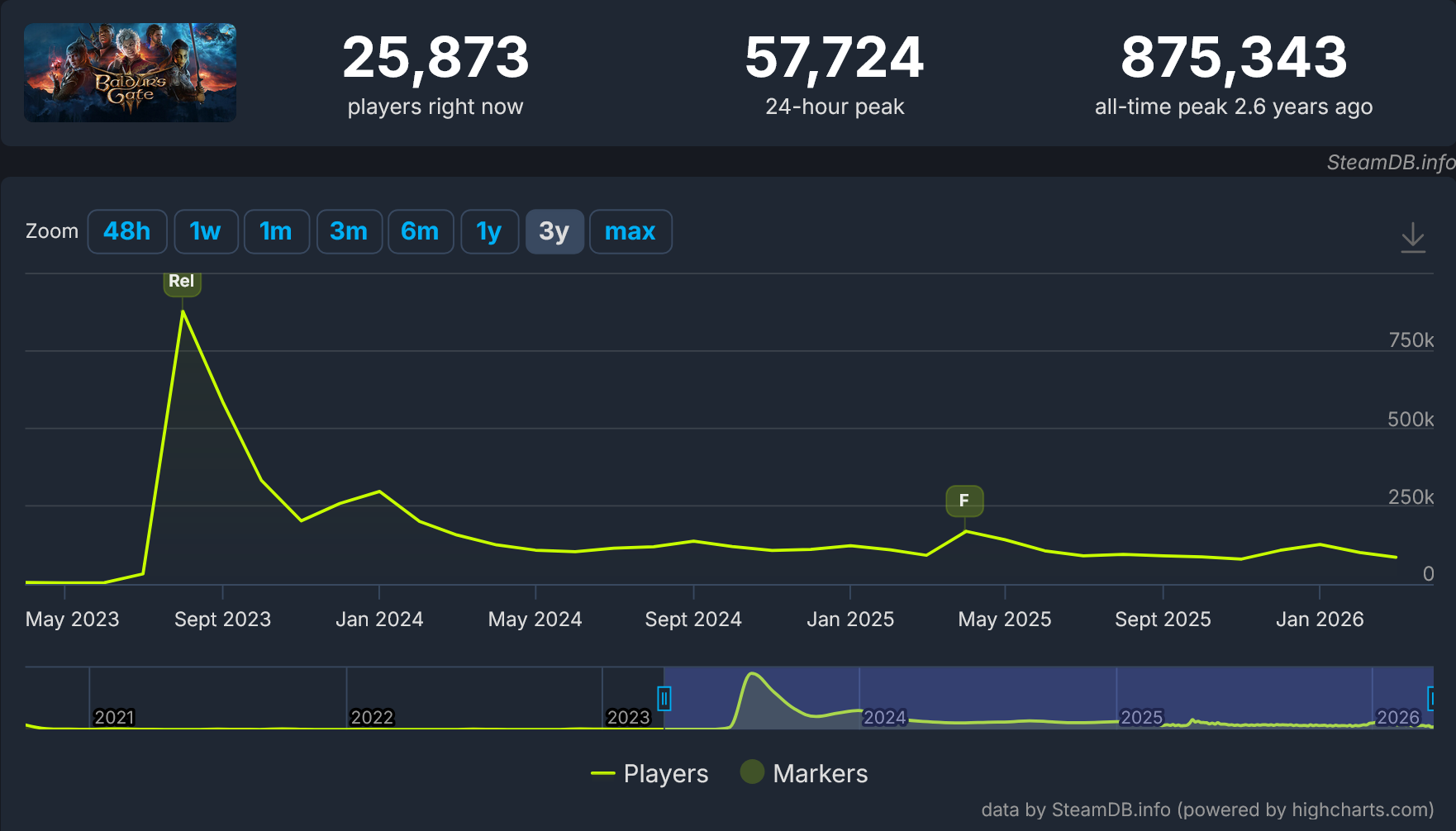Click the May 2023 x-axis label
Image resolution: width=1456 pixels, height=831 pixels.
pos(73,620)
